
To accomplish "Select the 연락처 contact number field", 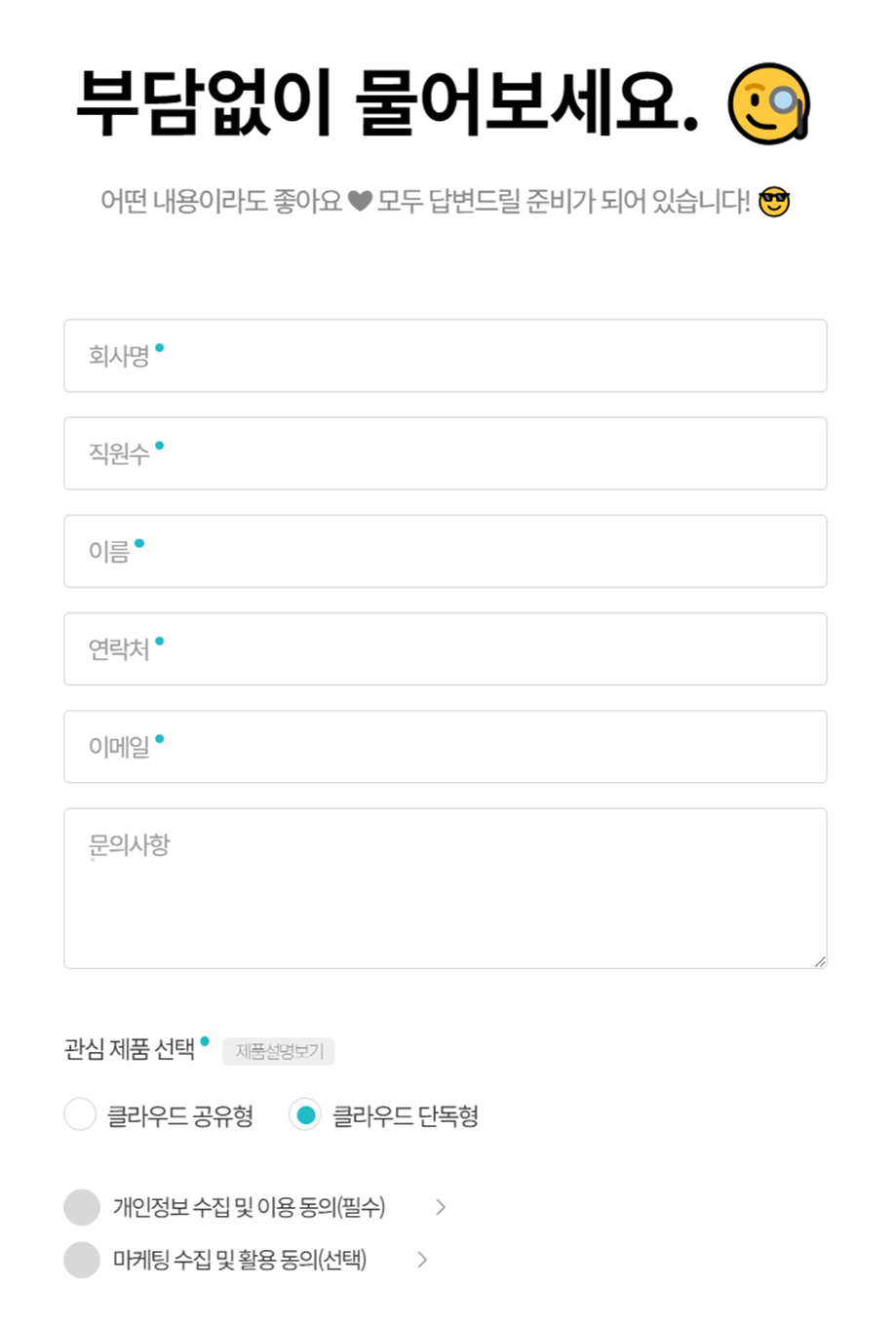I will pyautogui.click(x=445, y=648).
